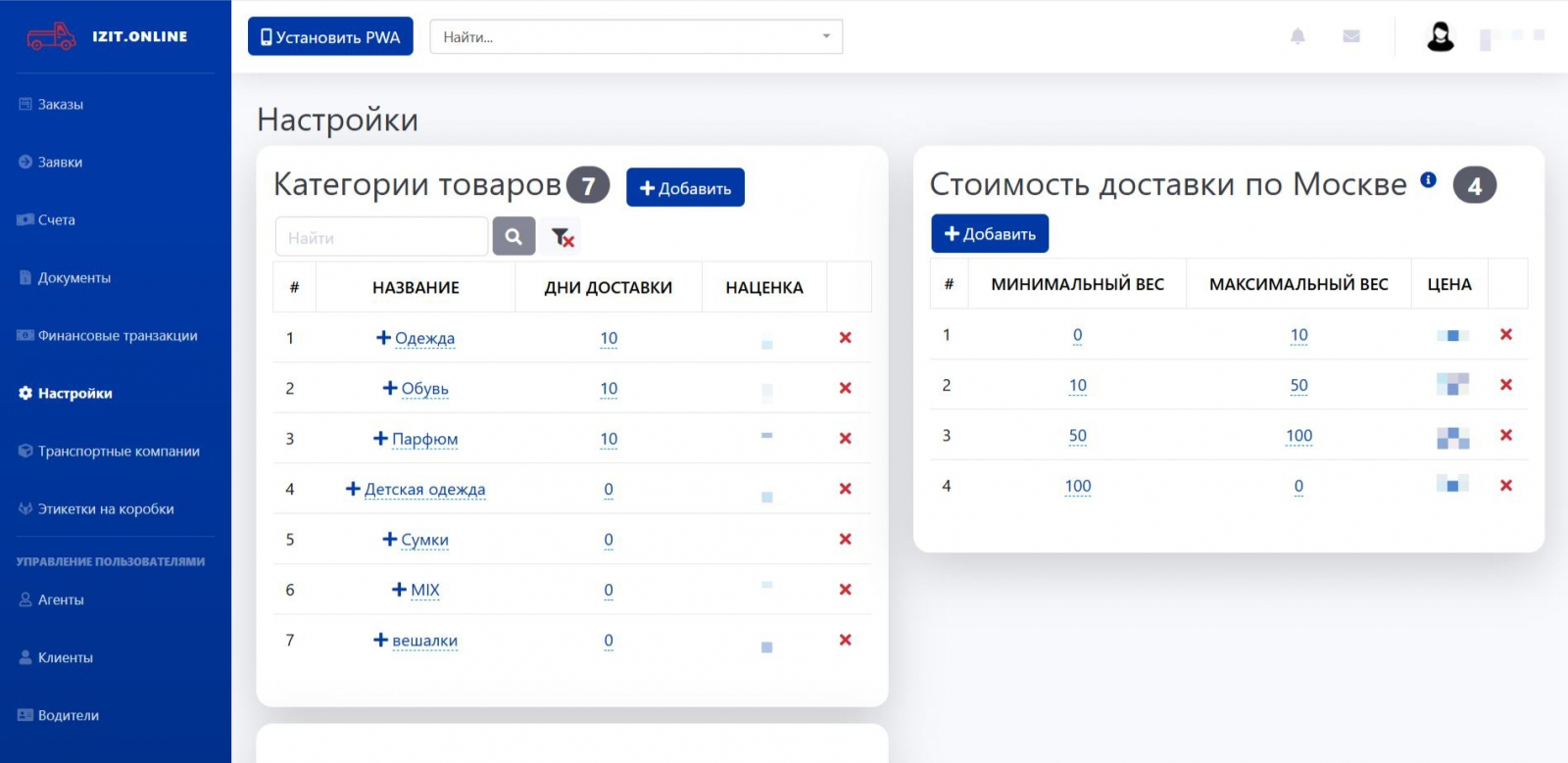Image resolution: width=1568 pixels, height=763 pixels.
Task: Expand the Обувь category with plus icon
Action: (x=390, y=388)
